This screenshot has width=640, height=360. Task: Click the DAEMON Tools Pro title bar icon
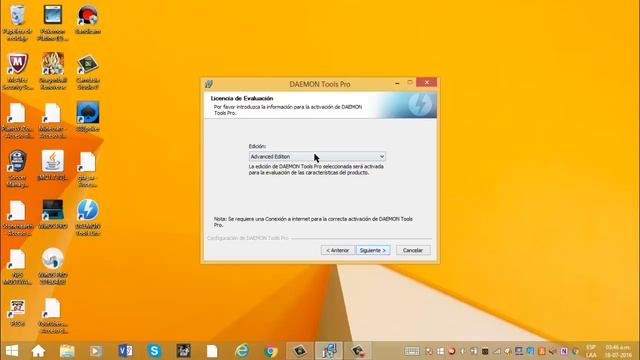pos(209,84)
